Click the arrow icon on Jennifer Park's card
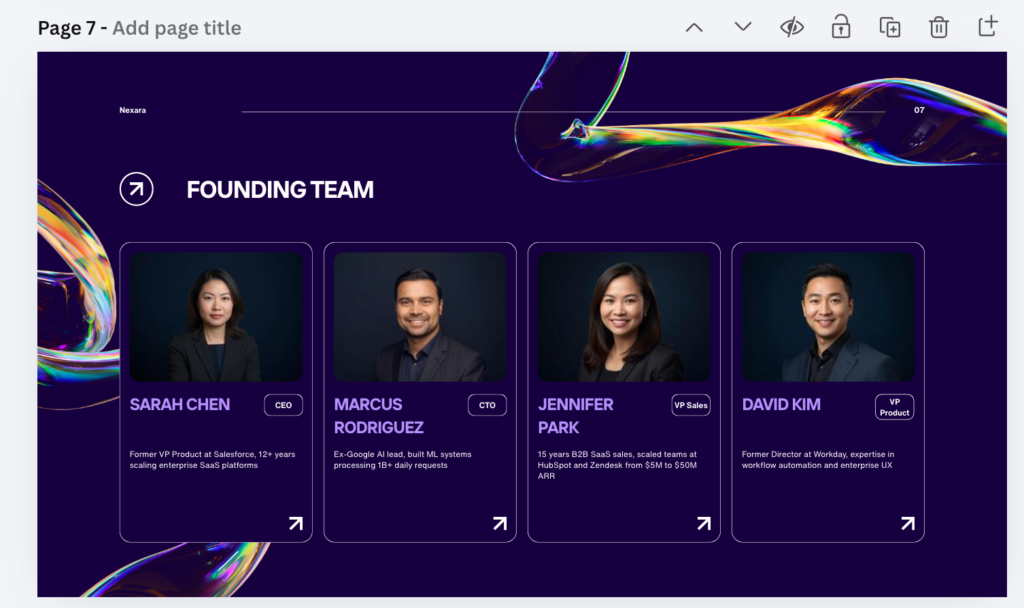This screenshot has width=1024, height=608. click(703, 522)
